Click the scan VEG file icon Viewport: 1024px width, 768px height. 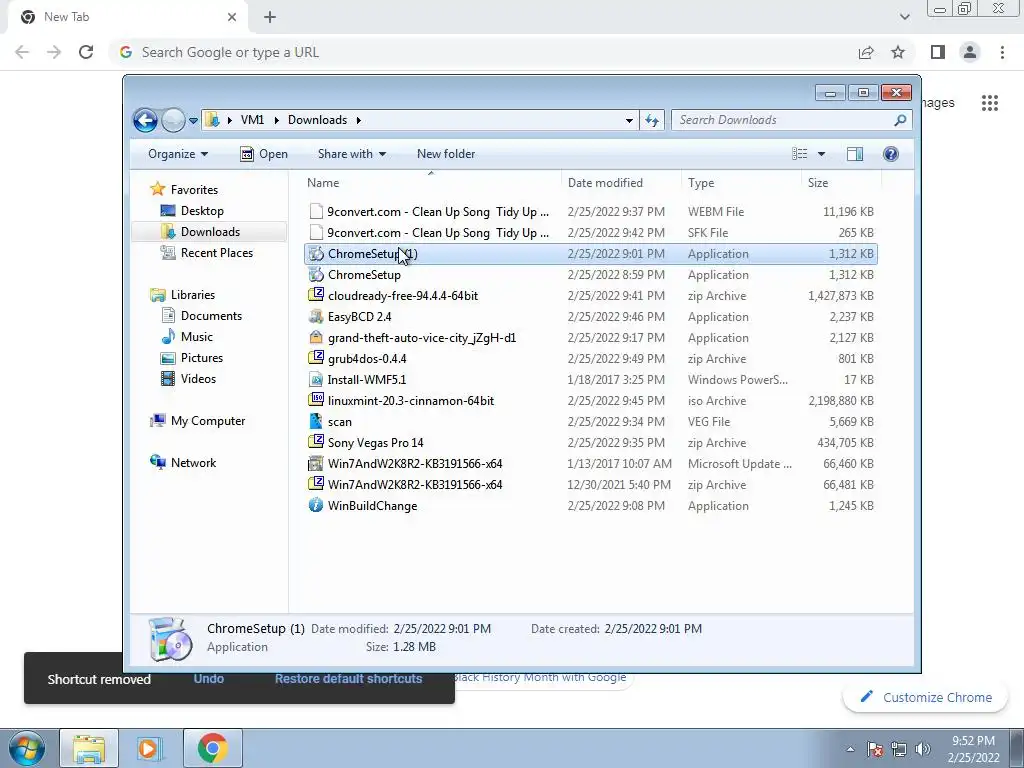point(316,421)
